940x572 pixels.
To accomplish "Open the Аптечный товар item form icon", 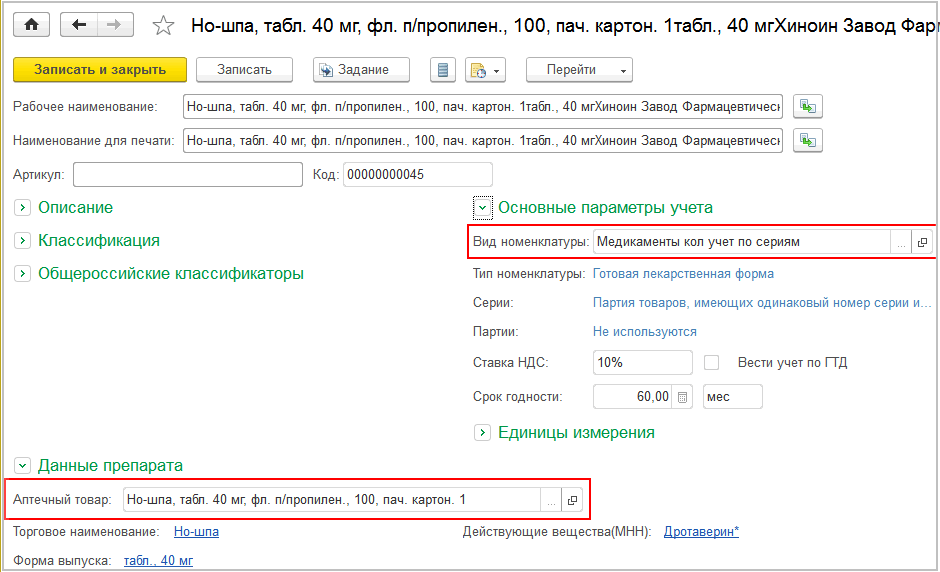I will point(572,500).
